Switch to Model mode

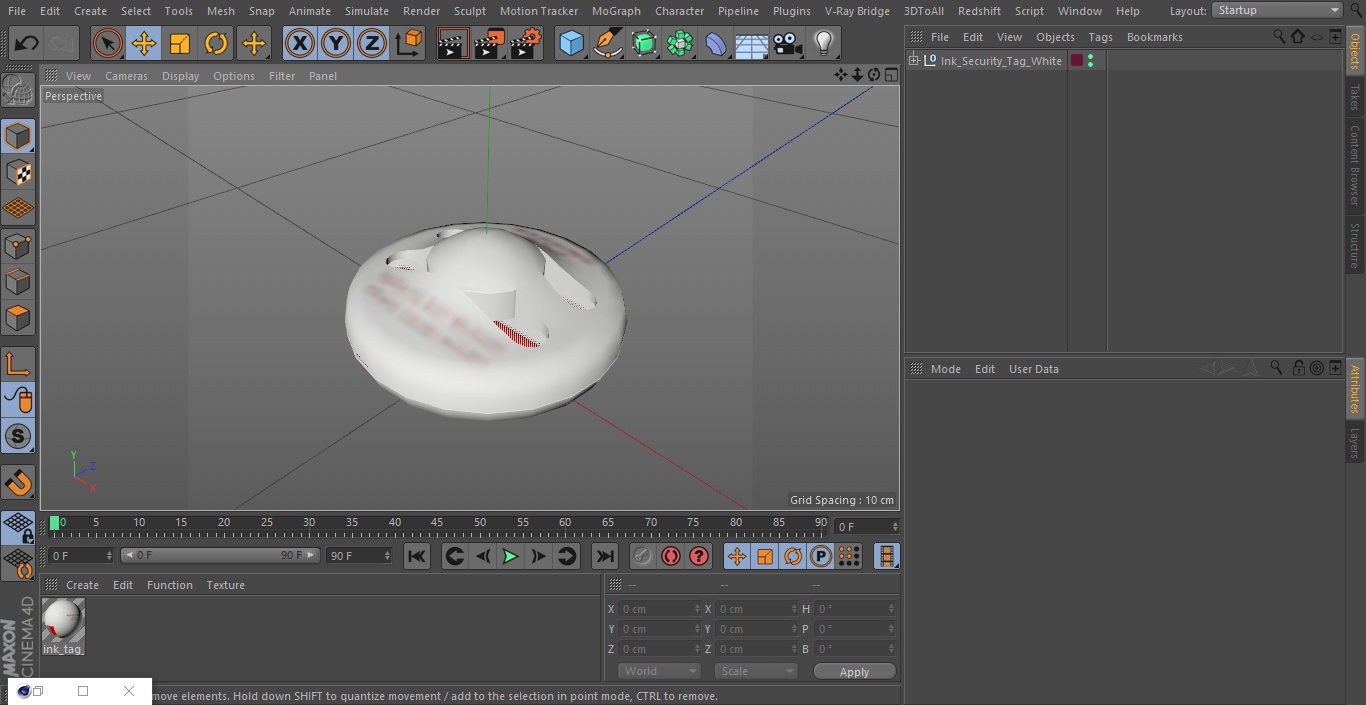(18, 136)
